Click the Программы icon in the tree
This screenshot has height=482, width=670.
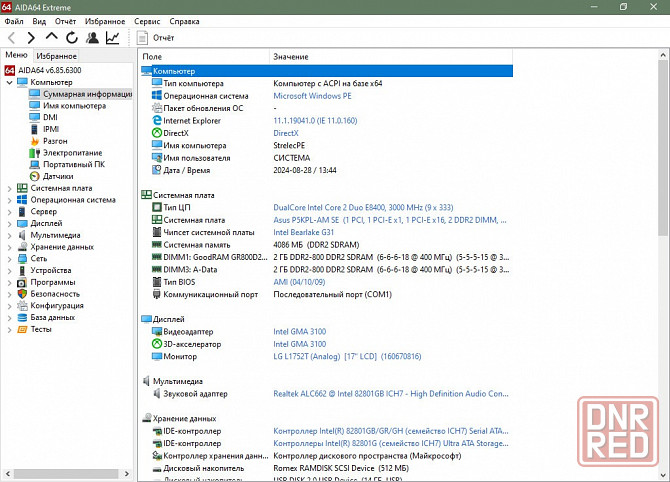pos(22,282)
